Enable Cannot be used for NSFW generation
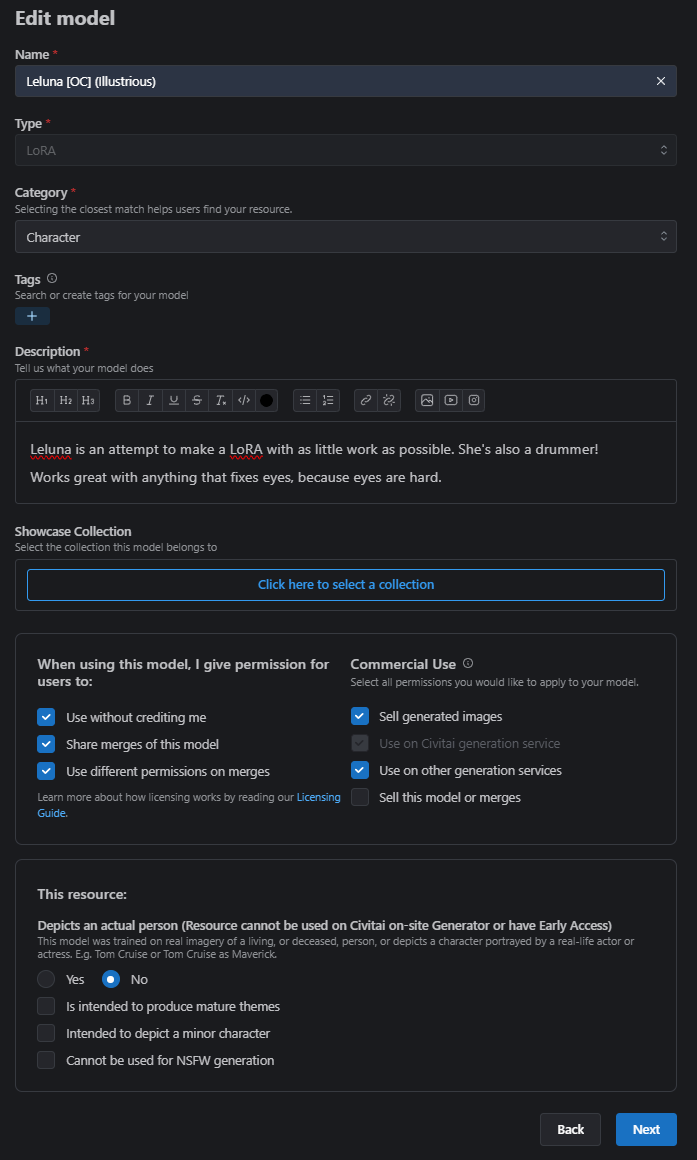The image size is (697, 1160). pyautogui.click(x=46, y=1060)
